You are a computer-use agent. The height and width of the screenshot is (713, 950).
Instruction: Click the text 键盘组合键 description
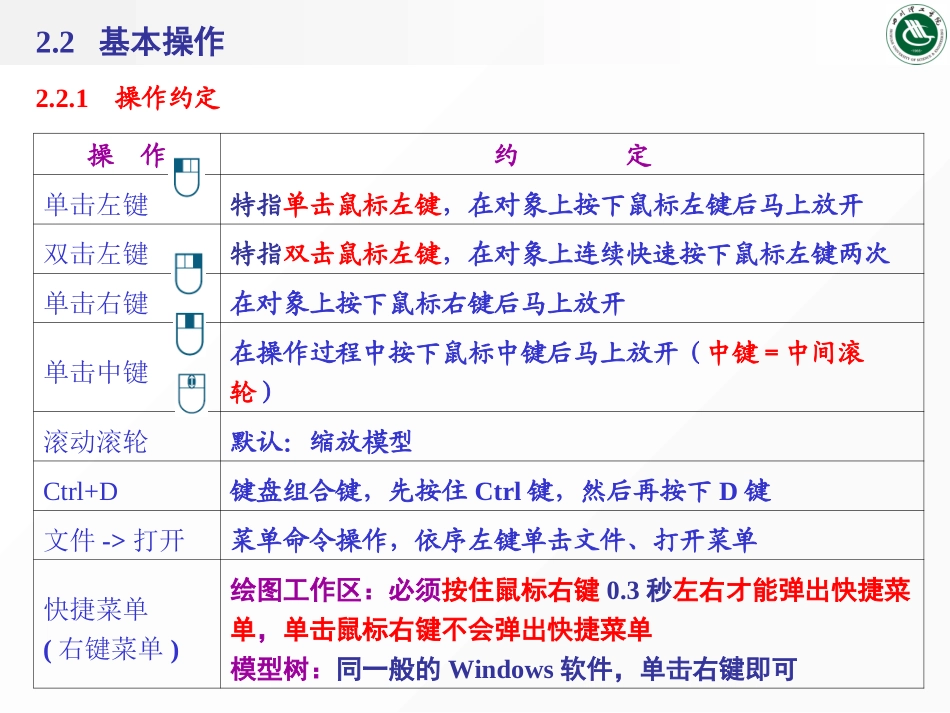(500, 491)
